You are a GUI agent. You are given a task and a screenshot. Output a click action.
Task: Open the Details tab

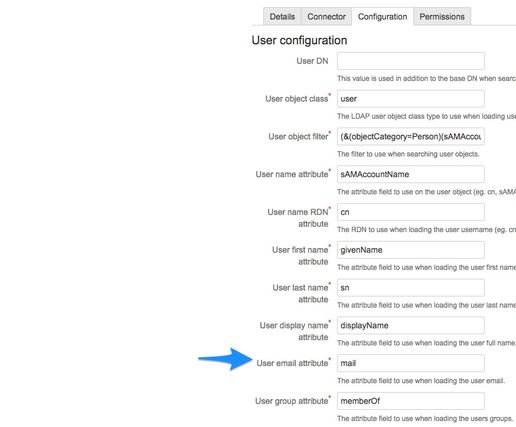[282, 17]
